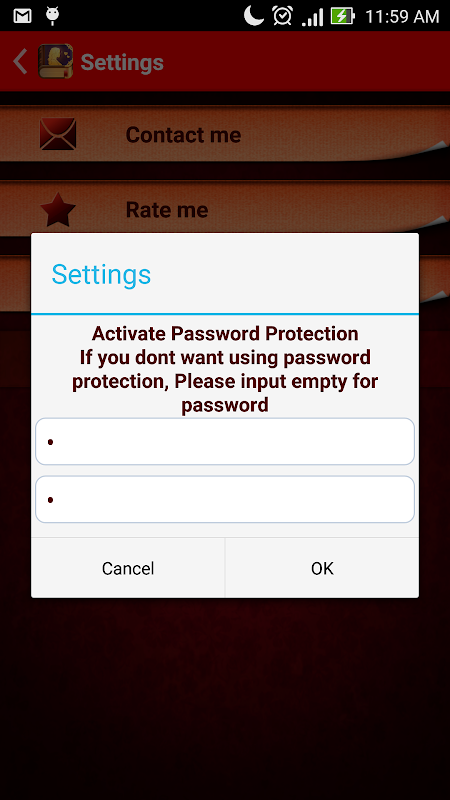Focus the first password input field
Screen dimensions: 450x800
pos(224,441)
